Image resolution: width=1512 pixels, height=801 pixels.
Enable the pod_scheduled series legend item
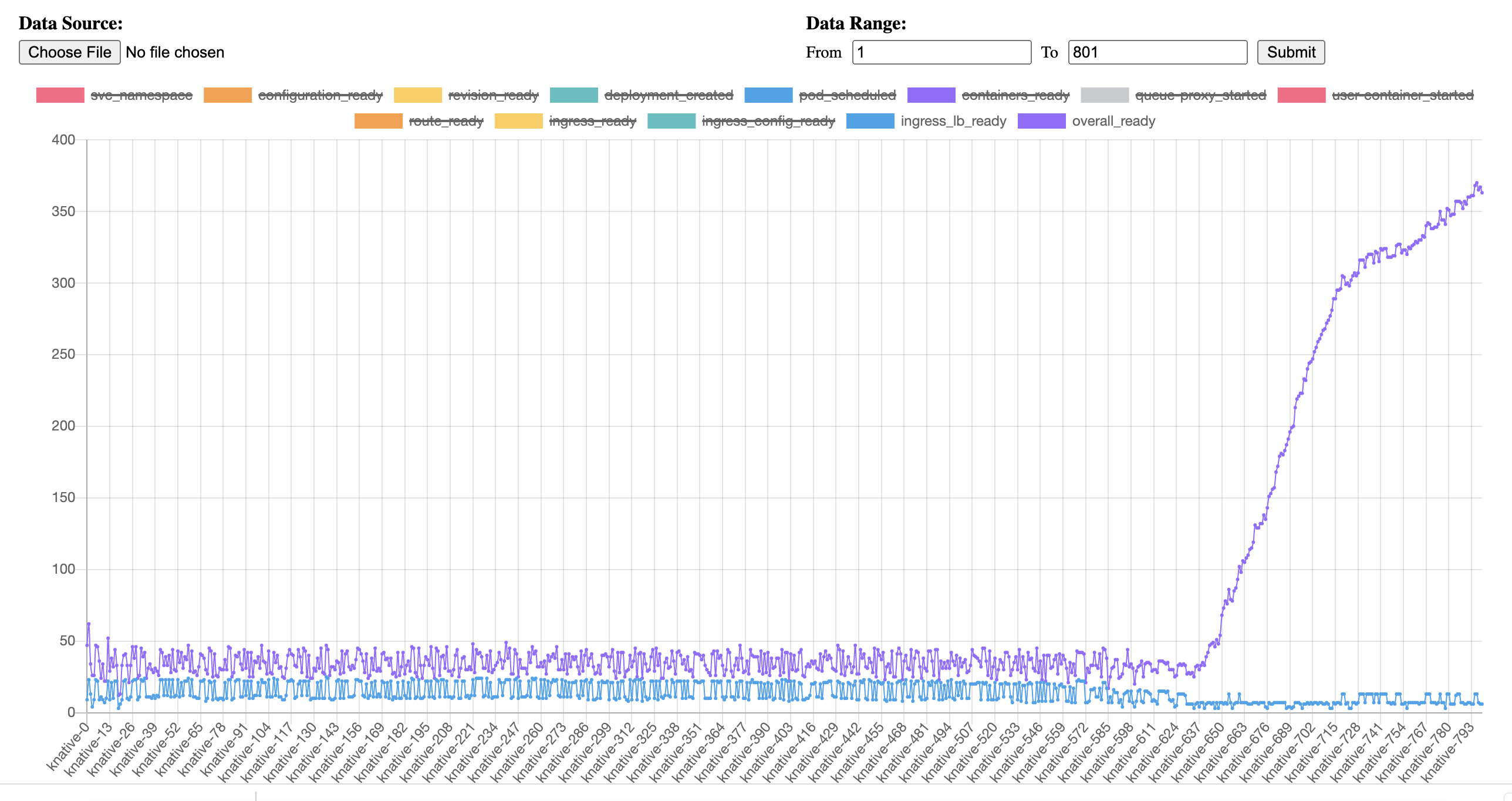coord(847,95)
